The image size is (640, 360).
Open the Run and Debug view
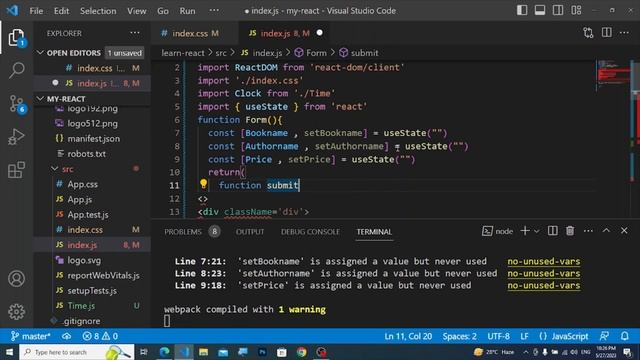point(16,137)
